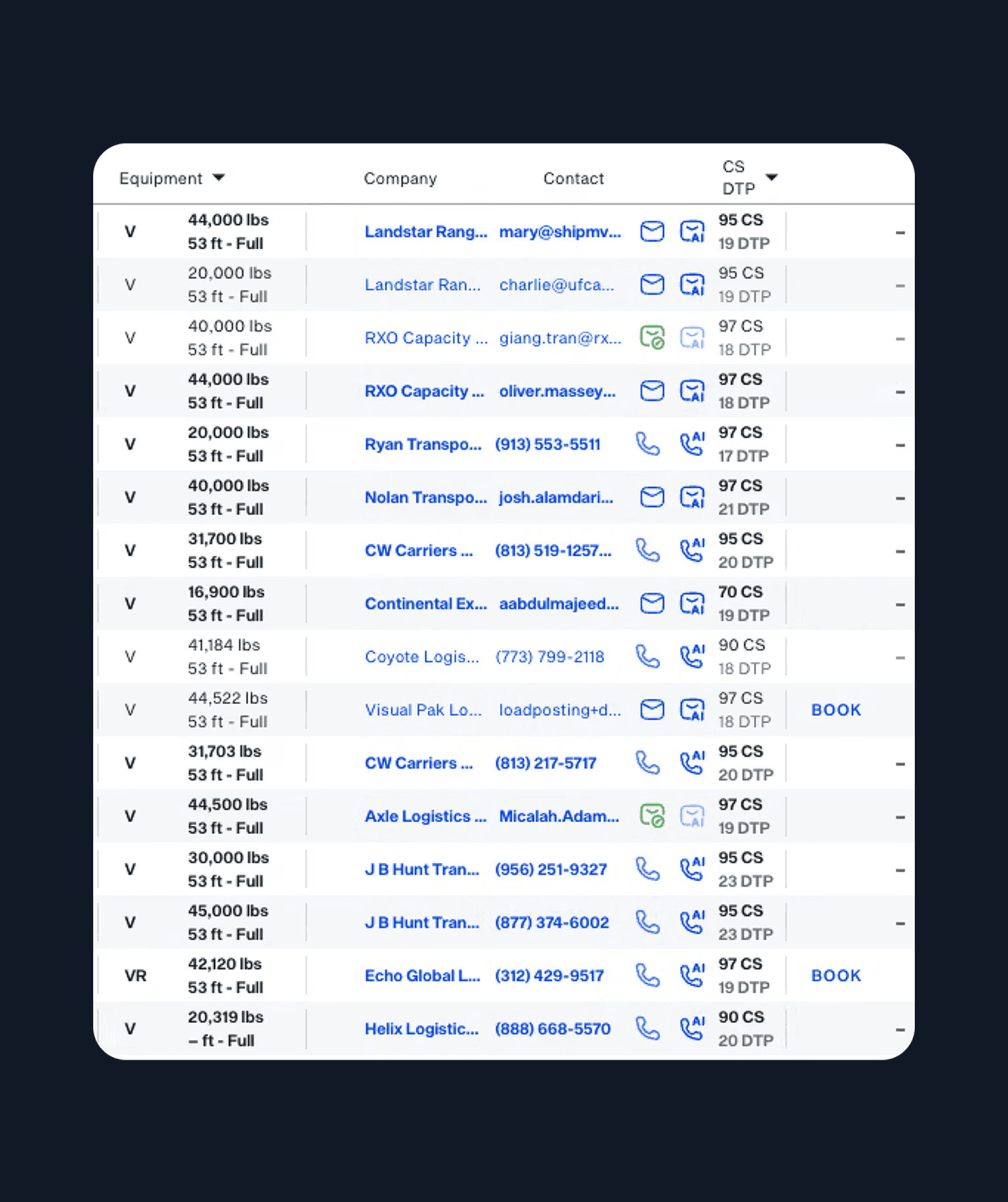Open Ryan Transpo company link
Screen dimensions: 1008x1202
click(x=423, y=444)
